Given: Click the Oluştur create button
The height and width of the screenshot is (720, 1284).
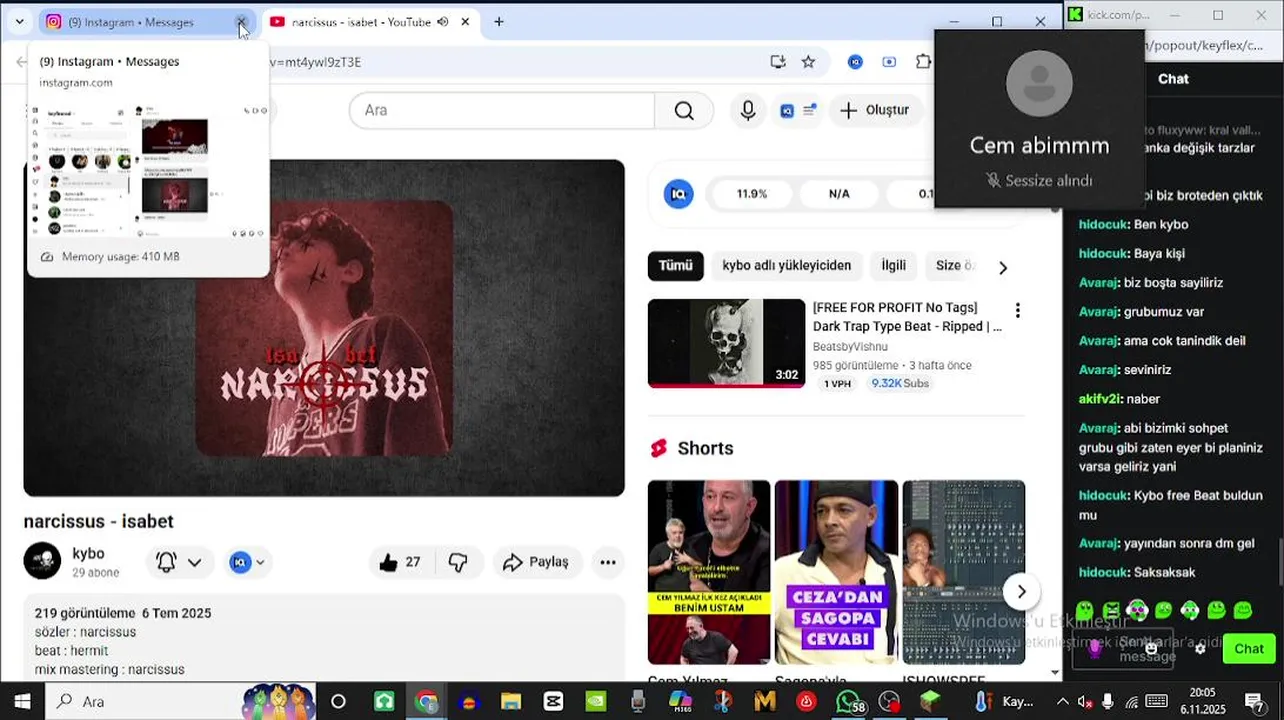Looking at the screenshot, I should [x=875, y=110].
